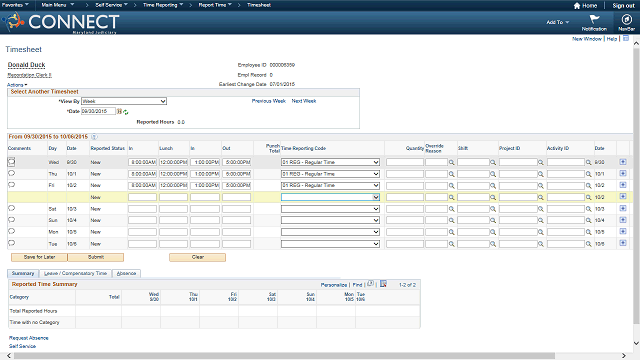Look up Override Reason for Wed 9/30 row
The image size is (640, 360).
click(x=452, y=162)
